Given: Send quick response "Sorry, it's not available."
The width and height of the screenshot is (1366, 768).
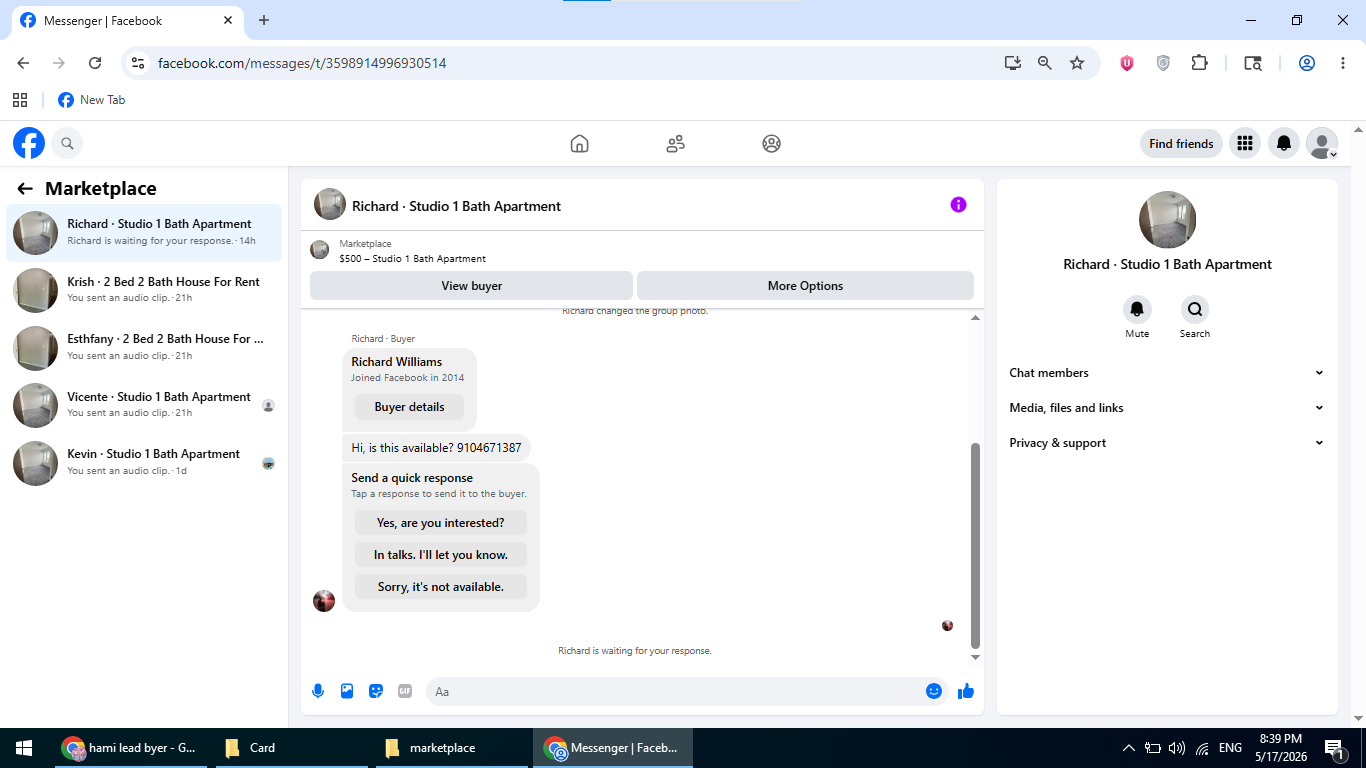Looking at the screenshot, I should [441, 587].
